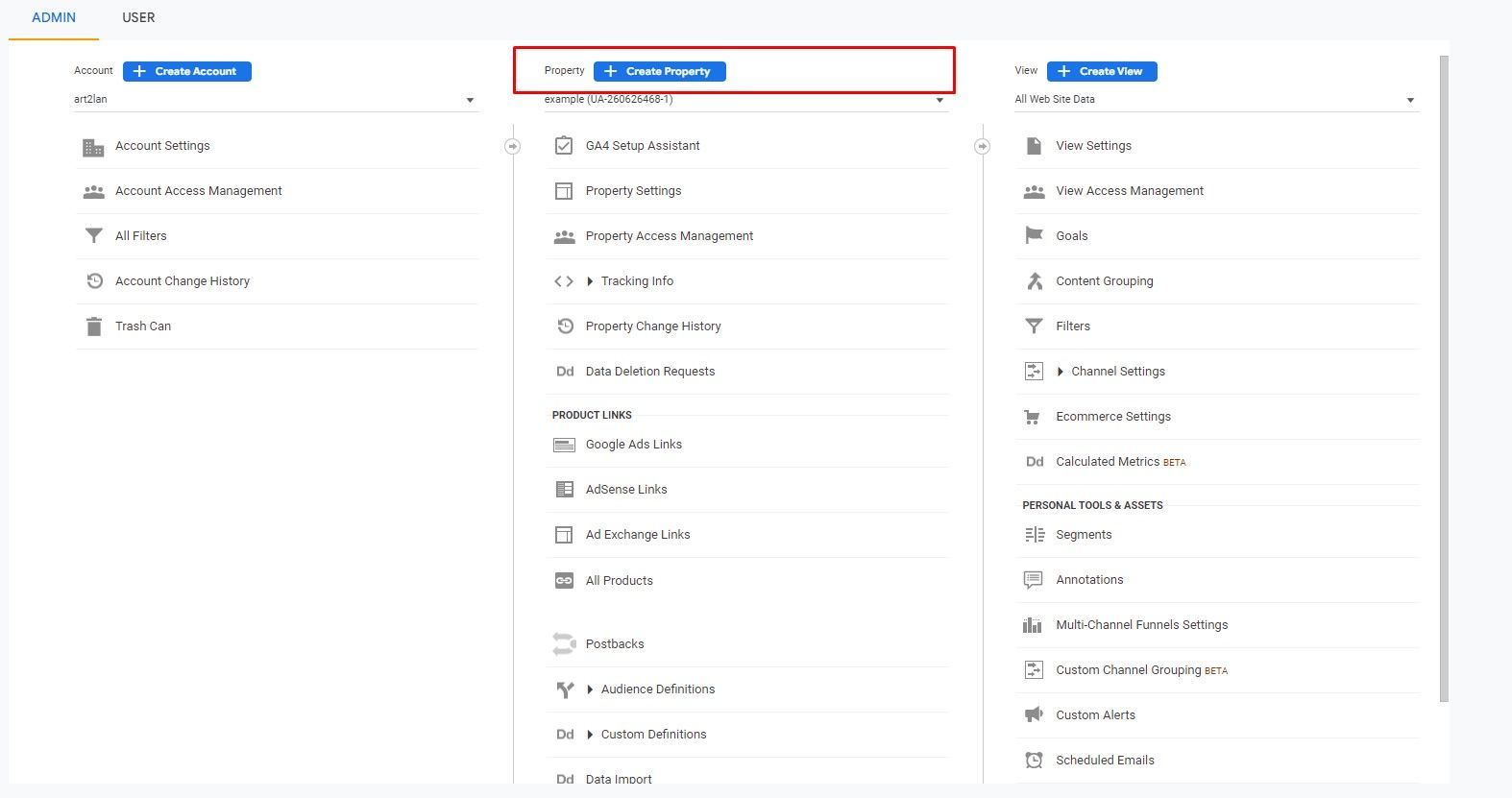Expand Channel Settings submenu

(1061, 372)
